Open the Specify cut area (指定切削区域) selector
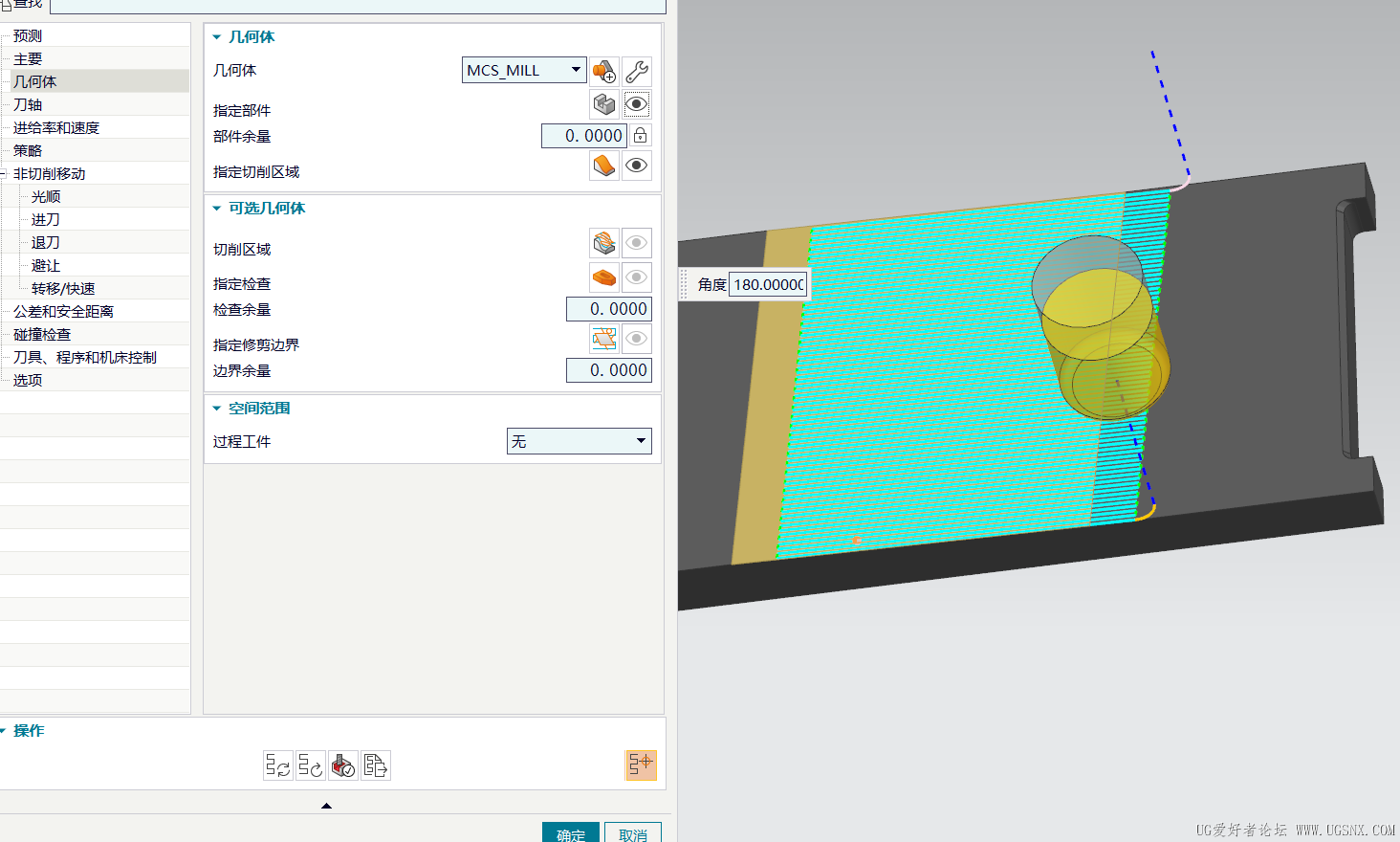The width and height of the screenshot is (1400, 842). pyautogui.click(x=604, y=166)
